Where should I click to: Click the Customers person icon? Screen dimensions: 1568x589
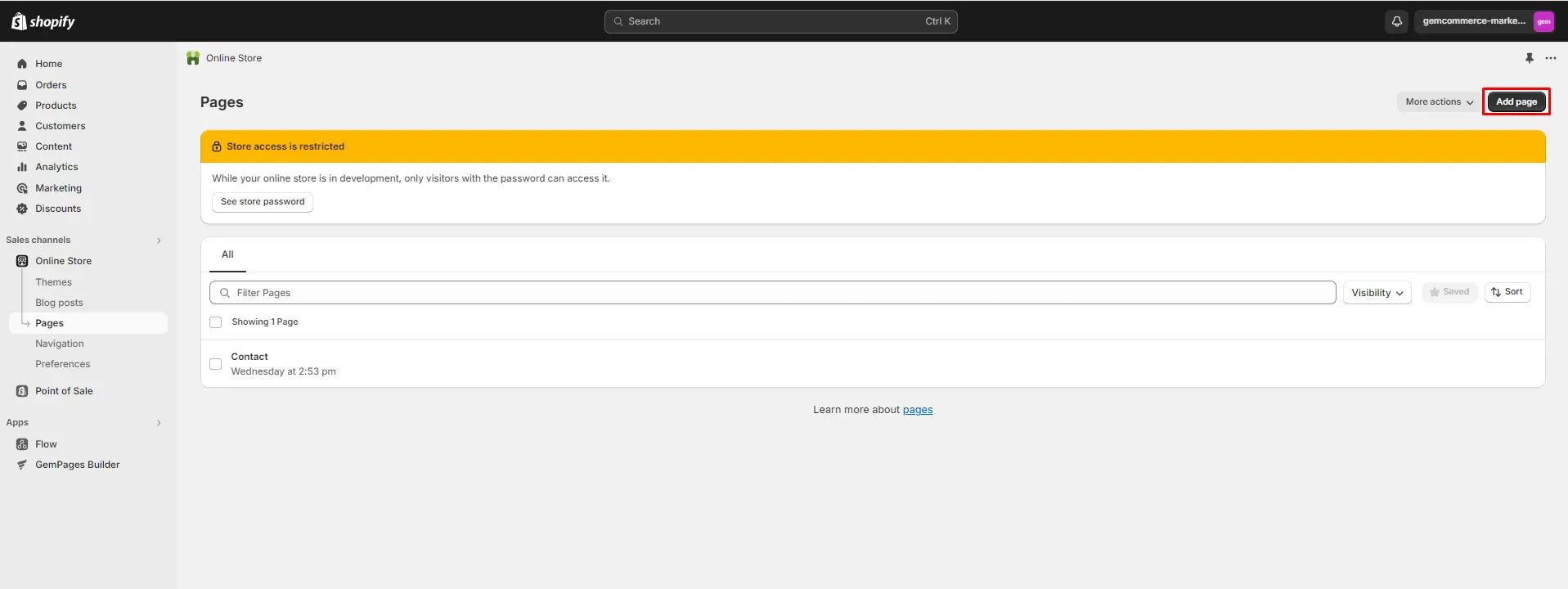pos(22,126)
